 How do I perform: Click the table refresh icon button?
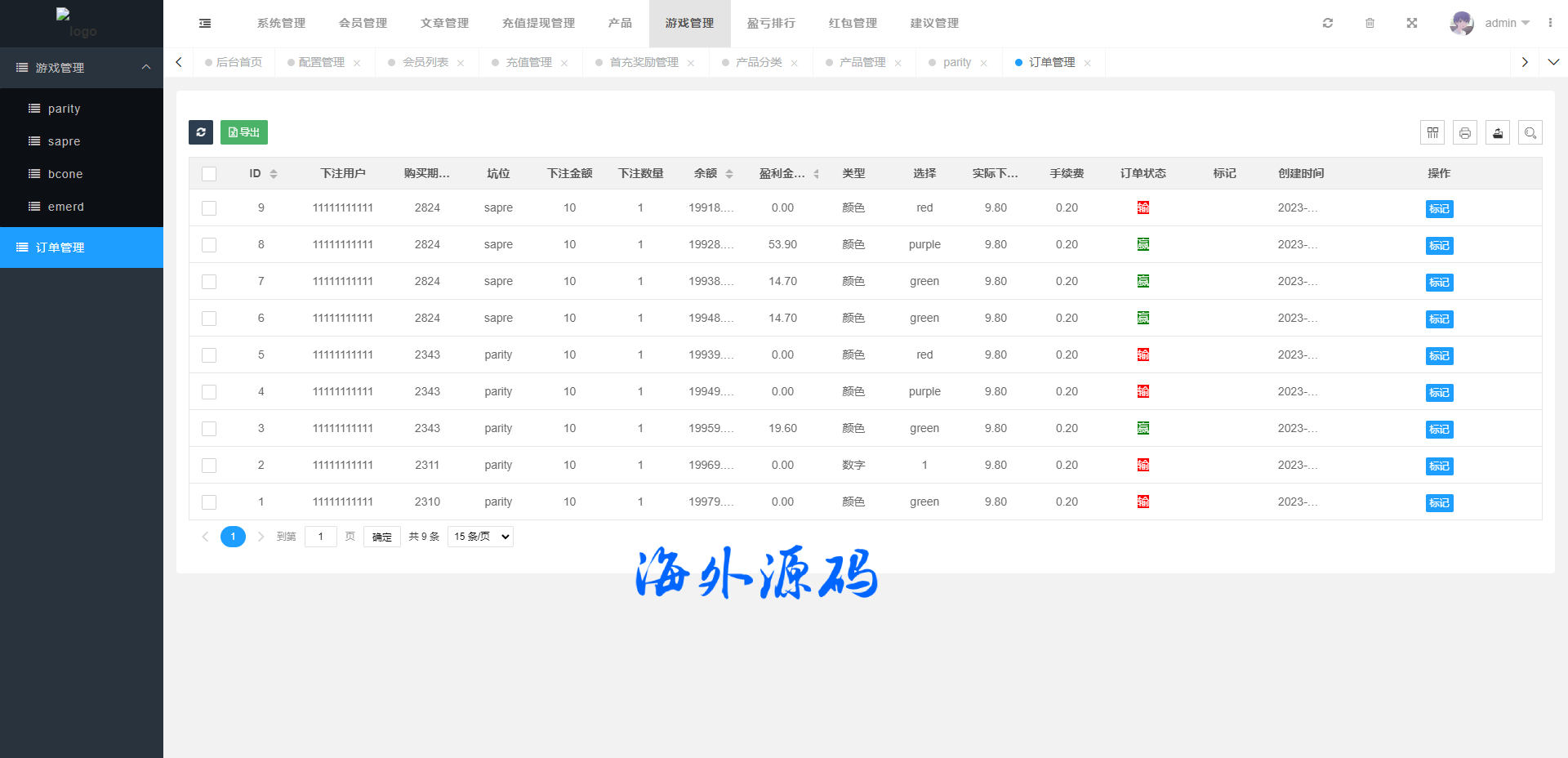click(201, 132)
